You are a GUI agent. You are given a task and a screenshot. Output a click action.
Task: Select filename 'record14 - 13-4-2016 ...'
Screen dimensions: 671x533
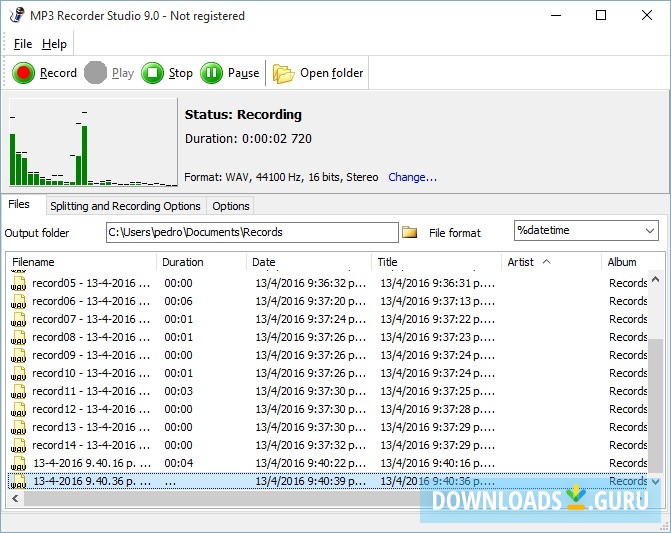[91, 445]
